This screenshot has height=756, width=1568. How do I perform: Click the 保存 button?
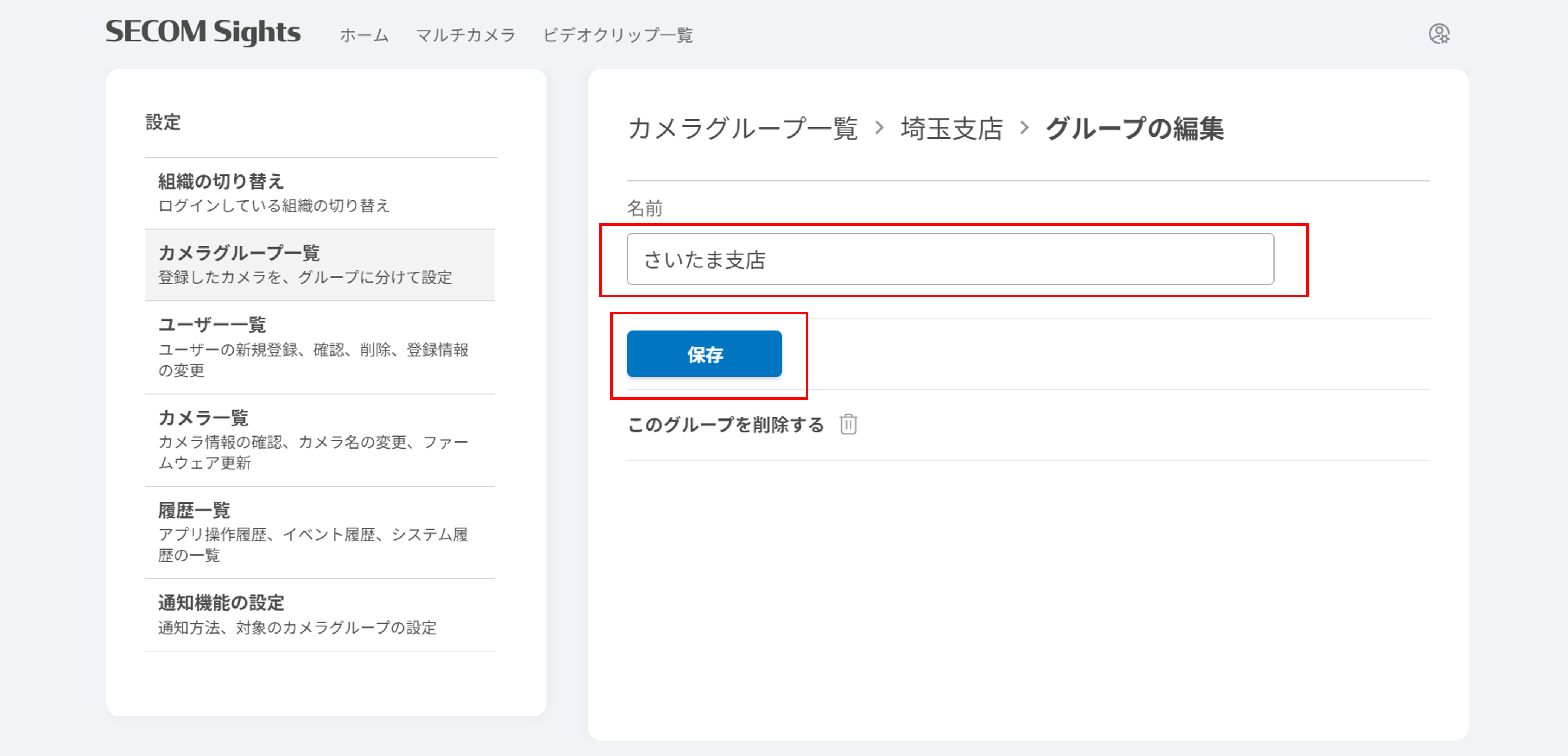pyautogui.click(x=704, y=354)
